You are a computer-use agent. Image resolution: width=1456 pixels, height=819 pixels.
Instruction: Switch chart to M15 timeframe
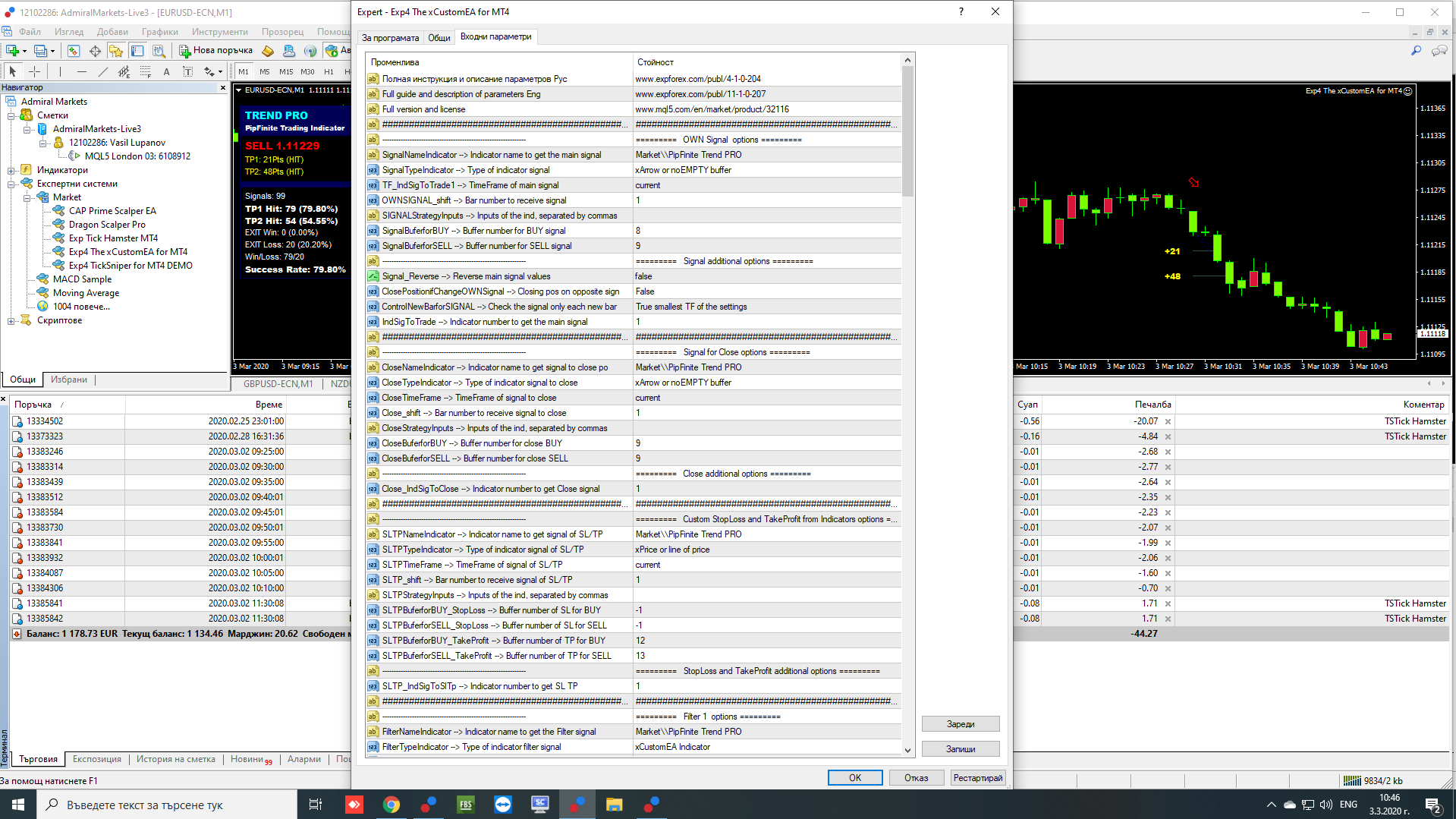(286, 71)
